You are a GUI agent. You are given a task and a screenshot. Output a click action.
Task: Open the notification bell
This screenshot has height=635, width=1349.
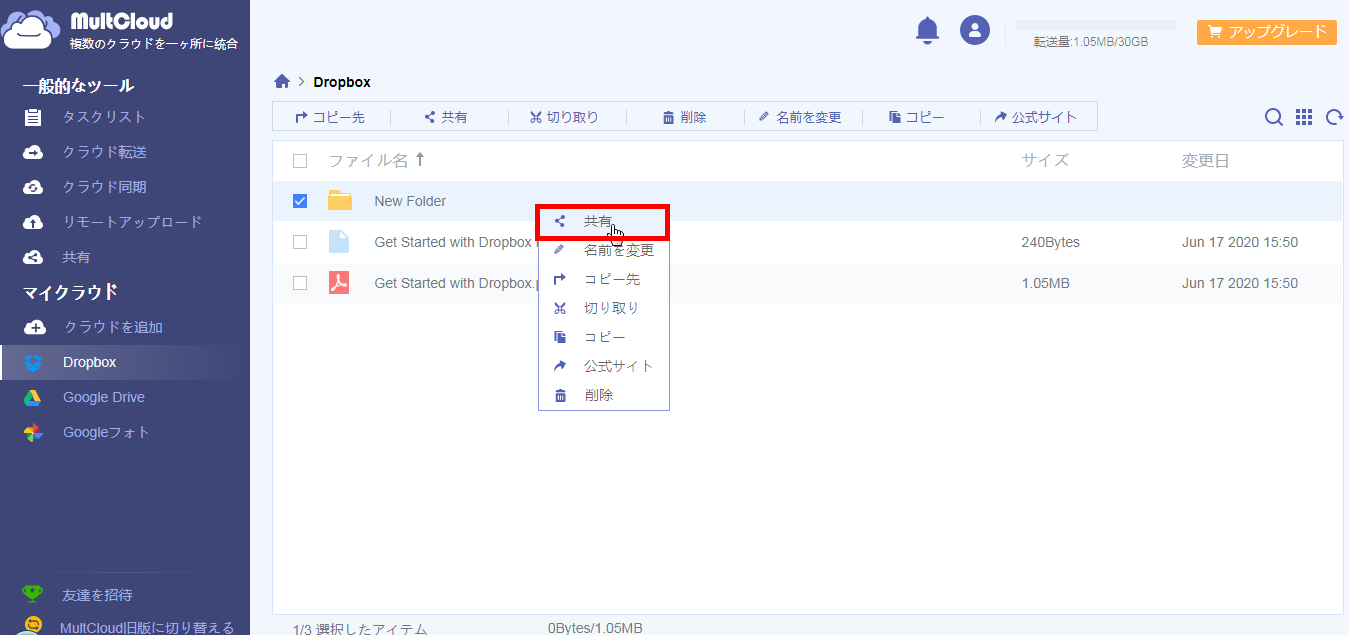(x=928, y=30)
